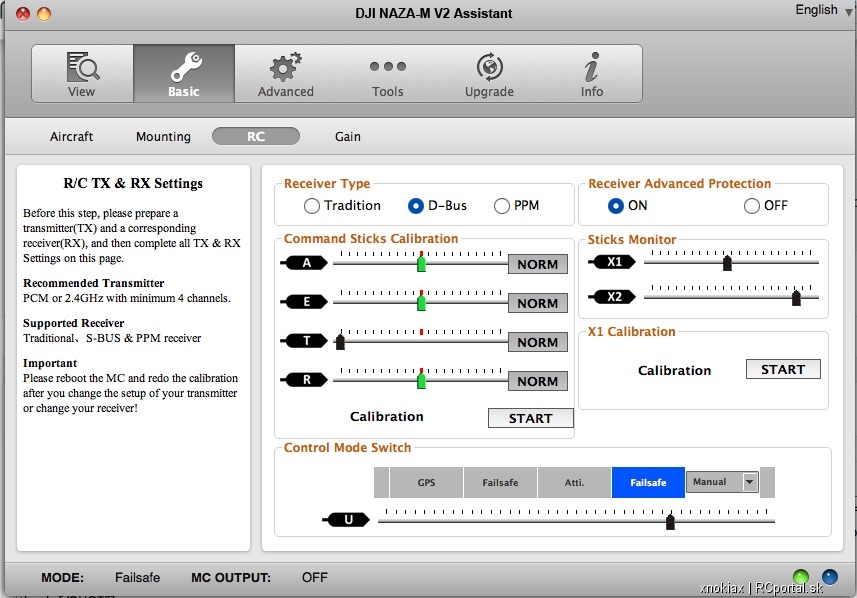
Task: Click the OFF value beside MC OUTPUT
Action: pos(315,577)
